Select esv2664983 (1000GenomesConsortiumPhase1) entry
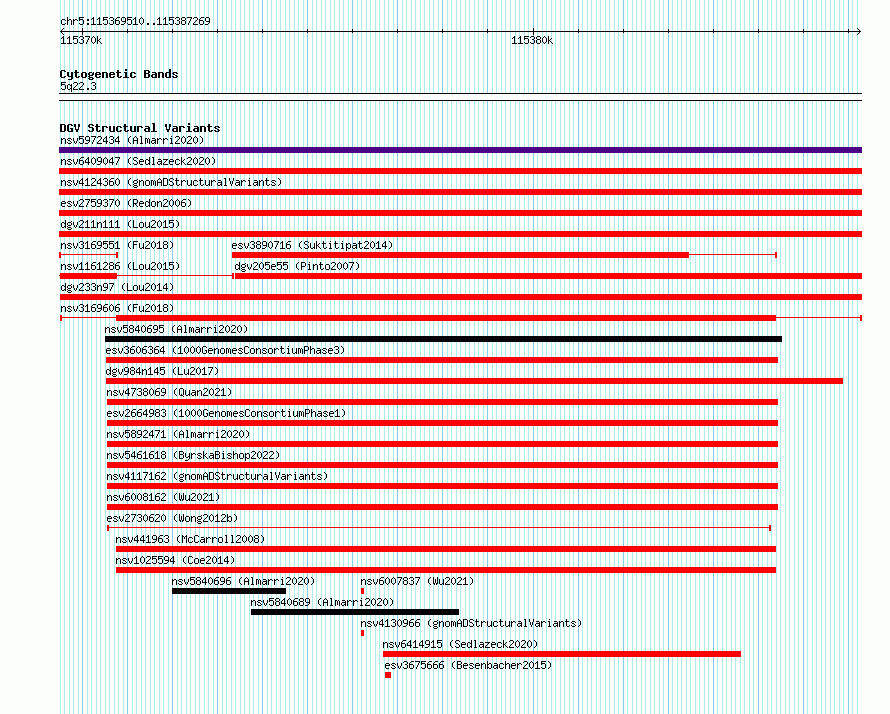 point(226,413)
